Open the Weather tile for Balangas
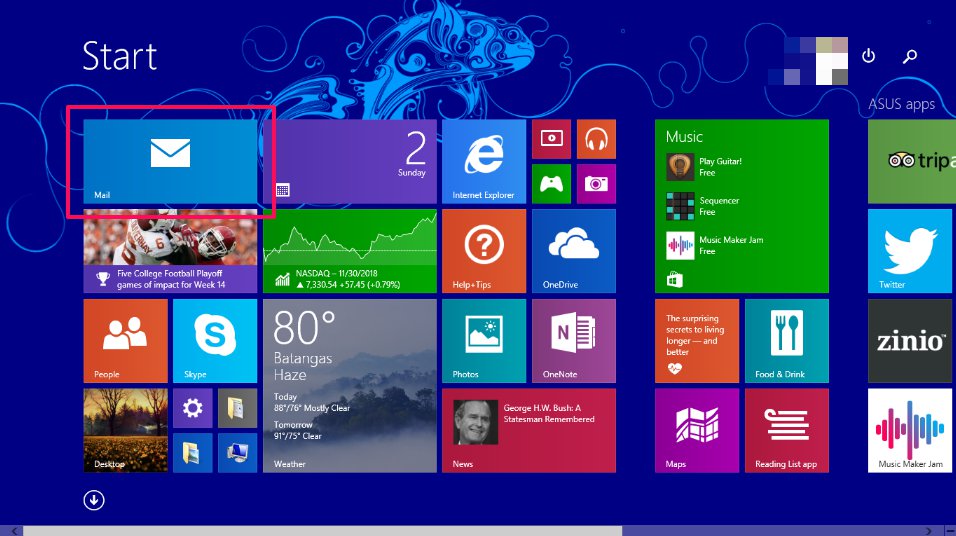The height and width of the screenshot is (536, 956). (x=349, y=385)
